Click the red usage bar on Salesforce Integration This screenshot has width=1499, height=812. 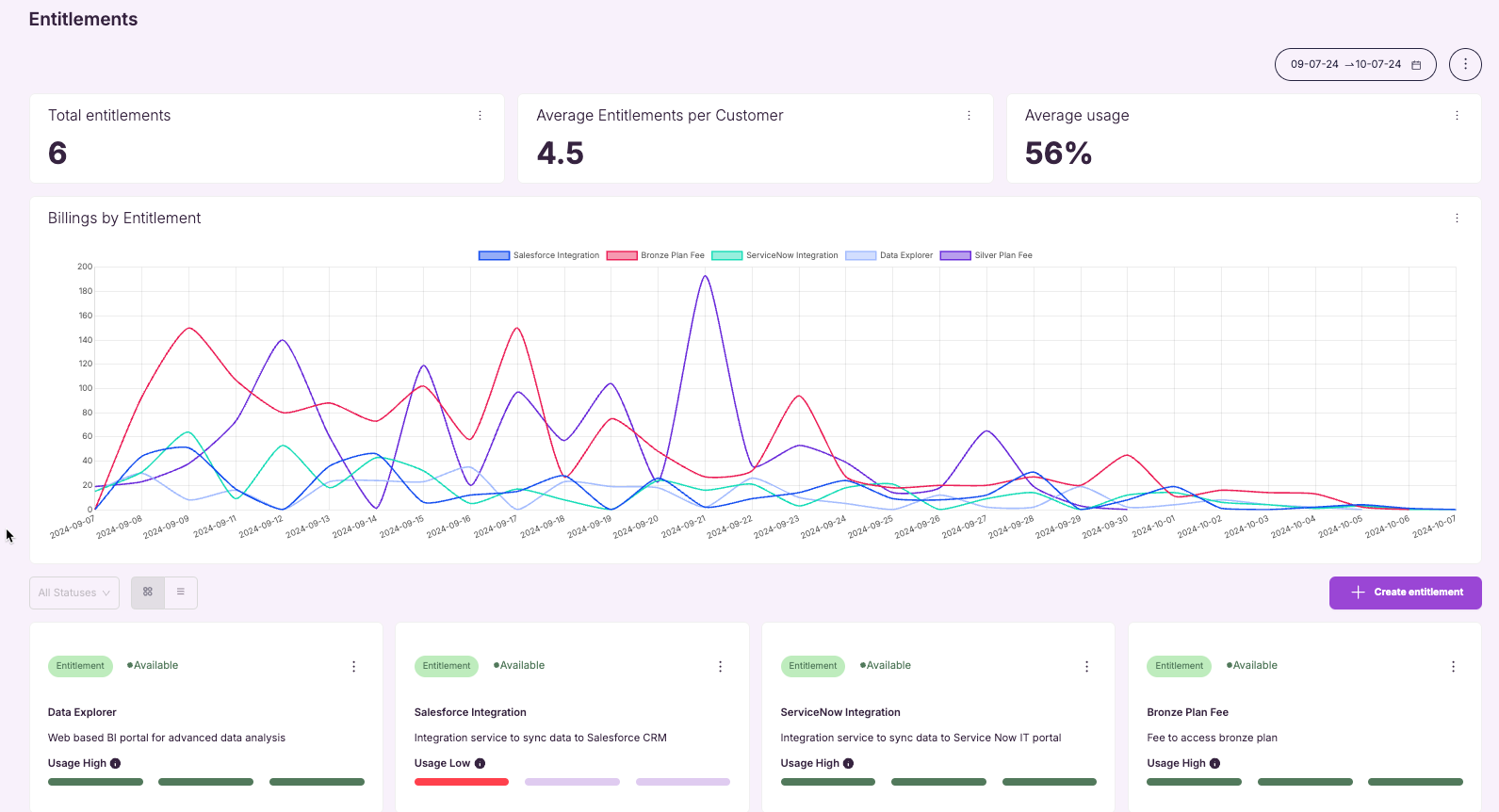point(462,782)
